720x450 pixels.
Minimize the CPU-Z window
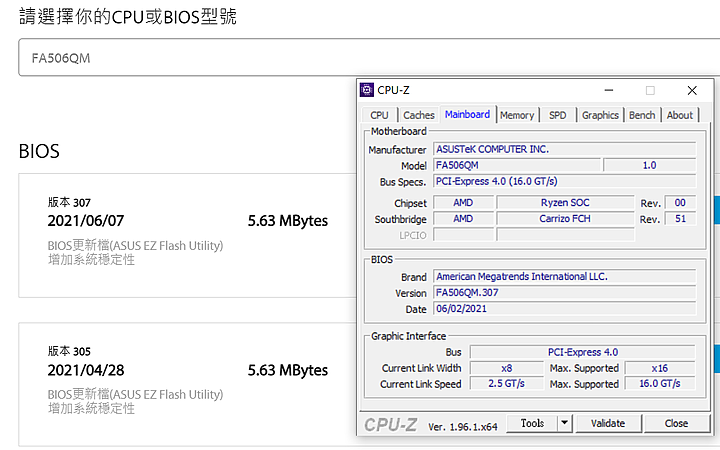(609, 90)
